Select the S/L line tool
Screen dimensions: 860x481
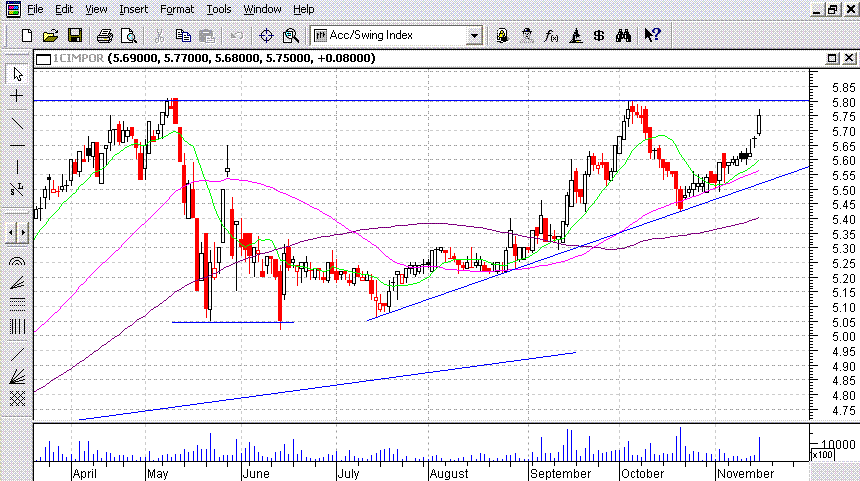(18, 189)
